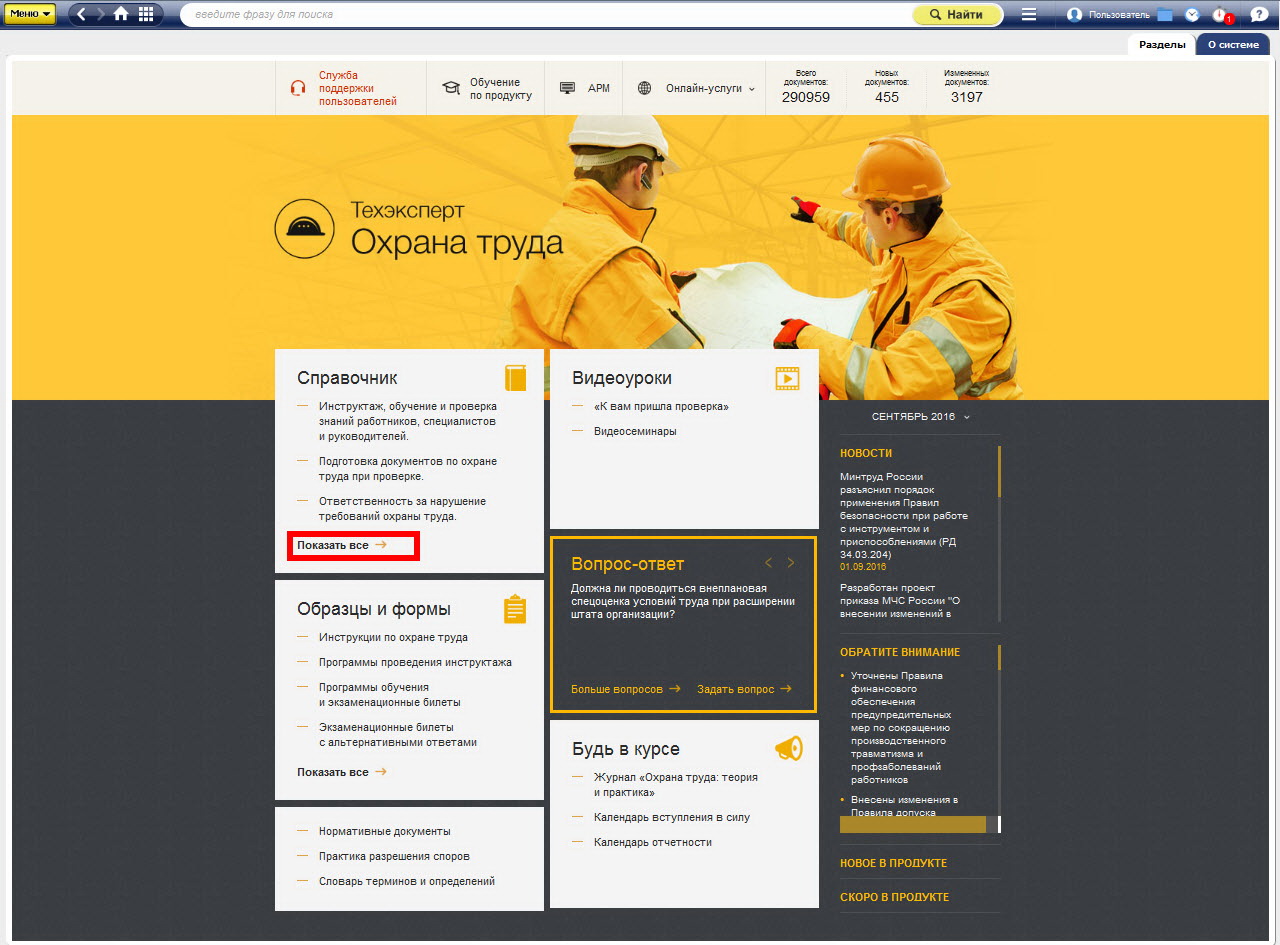Click the notification icon with red badge
The width and height of the screenshot is (1280, 945).
[x=1220, y=15]
